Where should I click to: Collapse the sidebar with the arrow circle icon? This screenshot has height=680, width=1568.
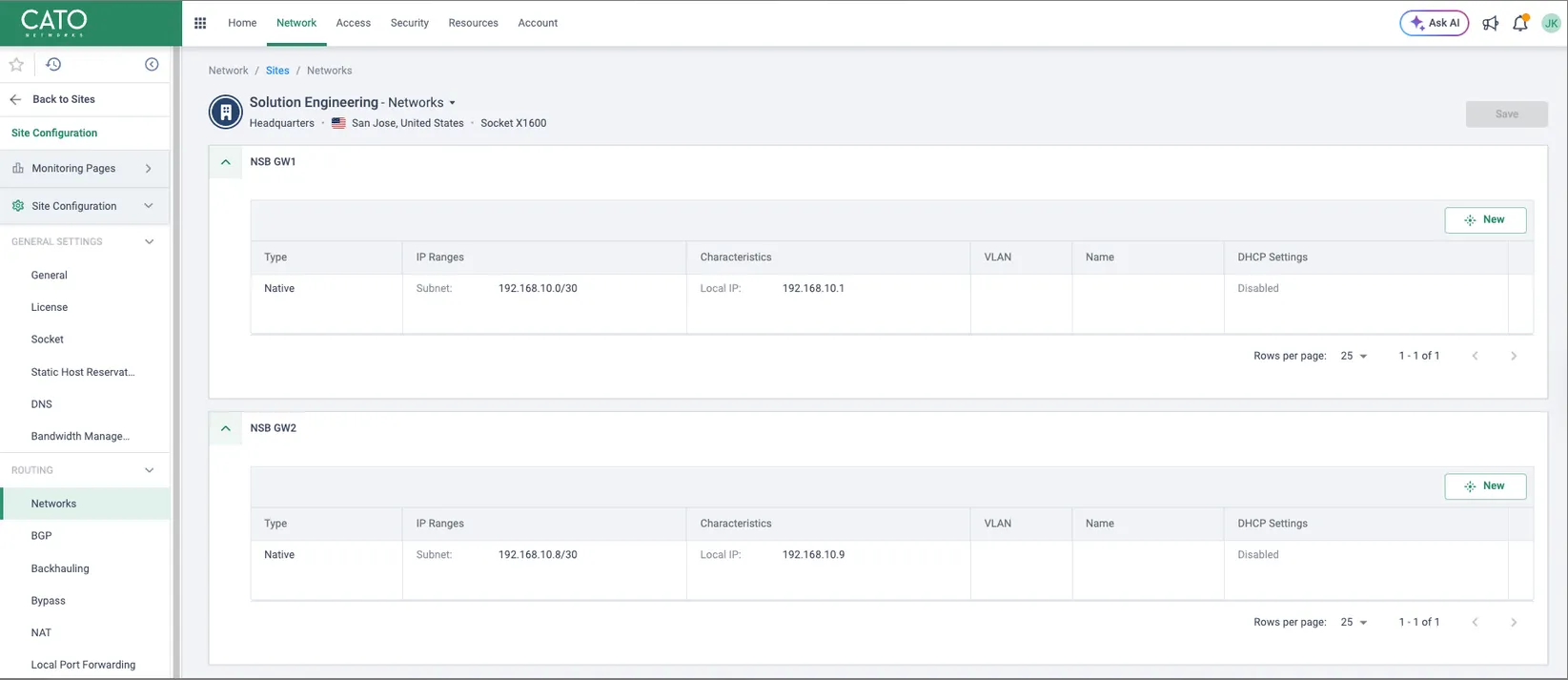point(152,65)
